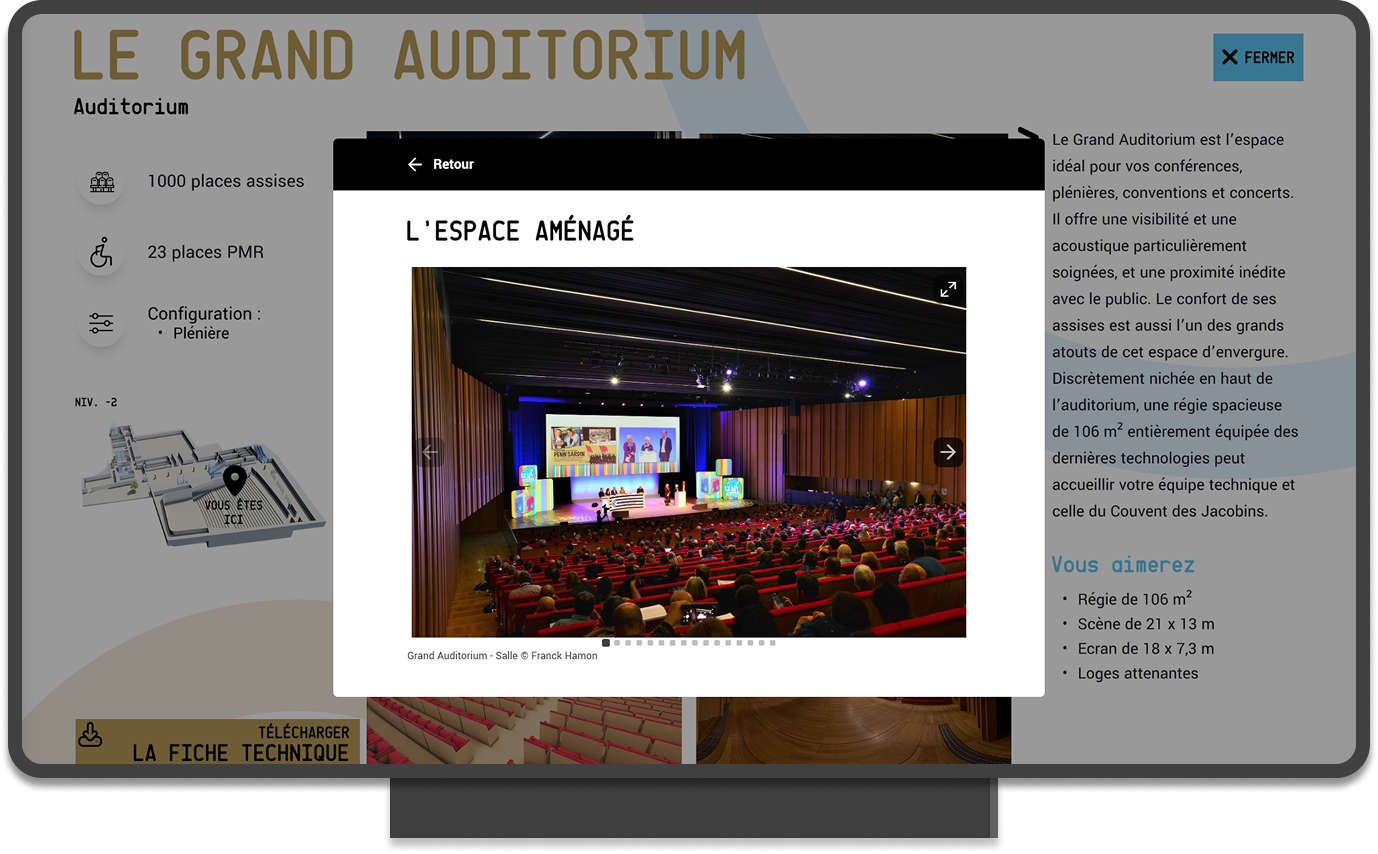Click the "NIV. -2" level label
The width and height of the screenshot is (1378, 854).
(96, 402)
